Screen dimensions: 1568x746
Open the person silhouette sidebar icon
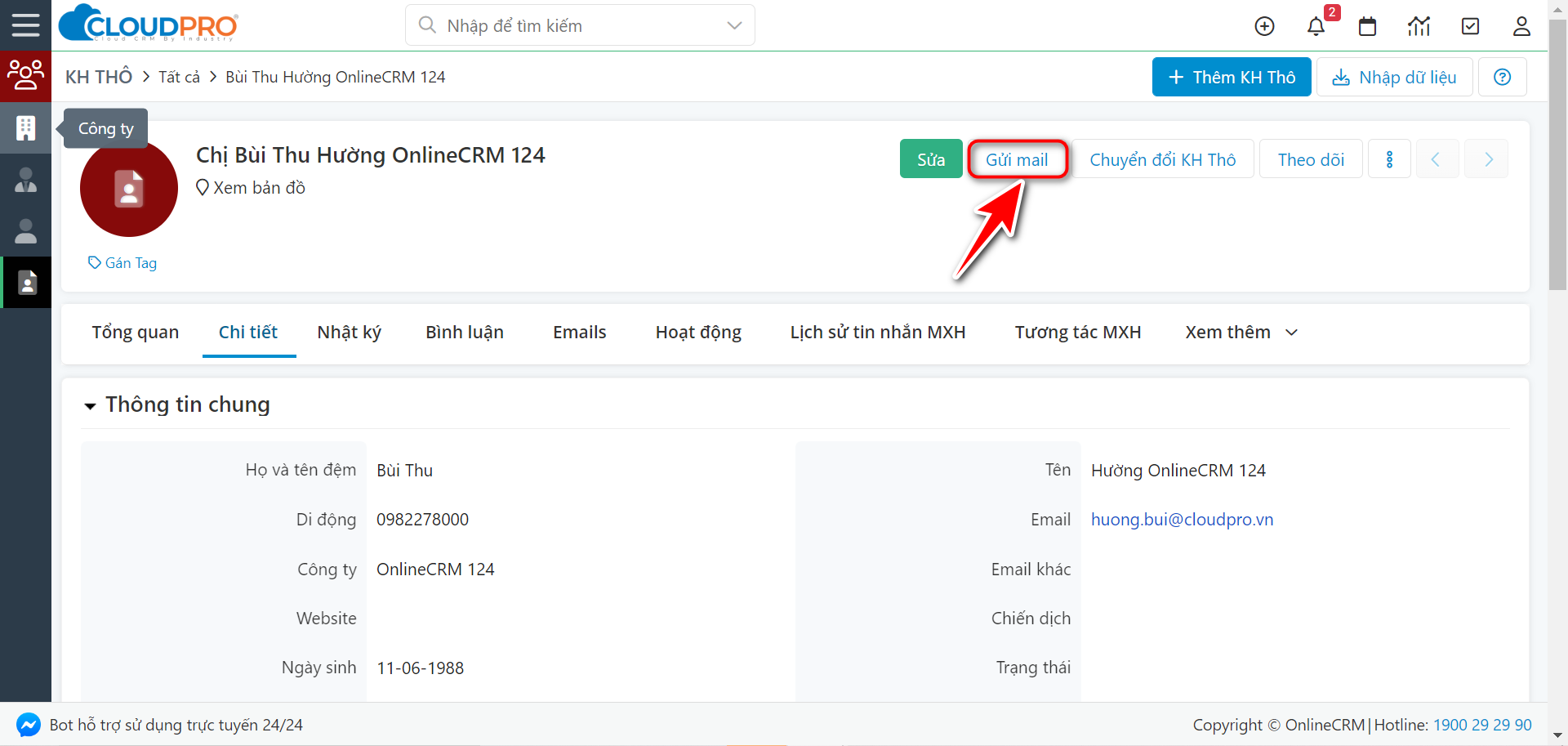25,231
